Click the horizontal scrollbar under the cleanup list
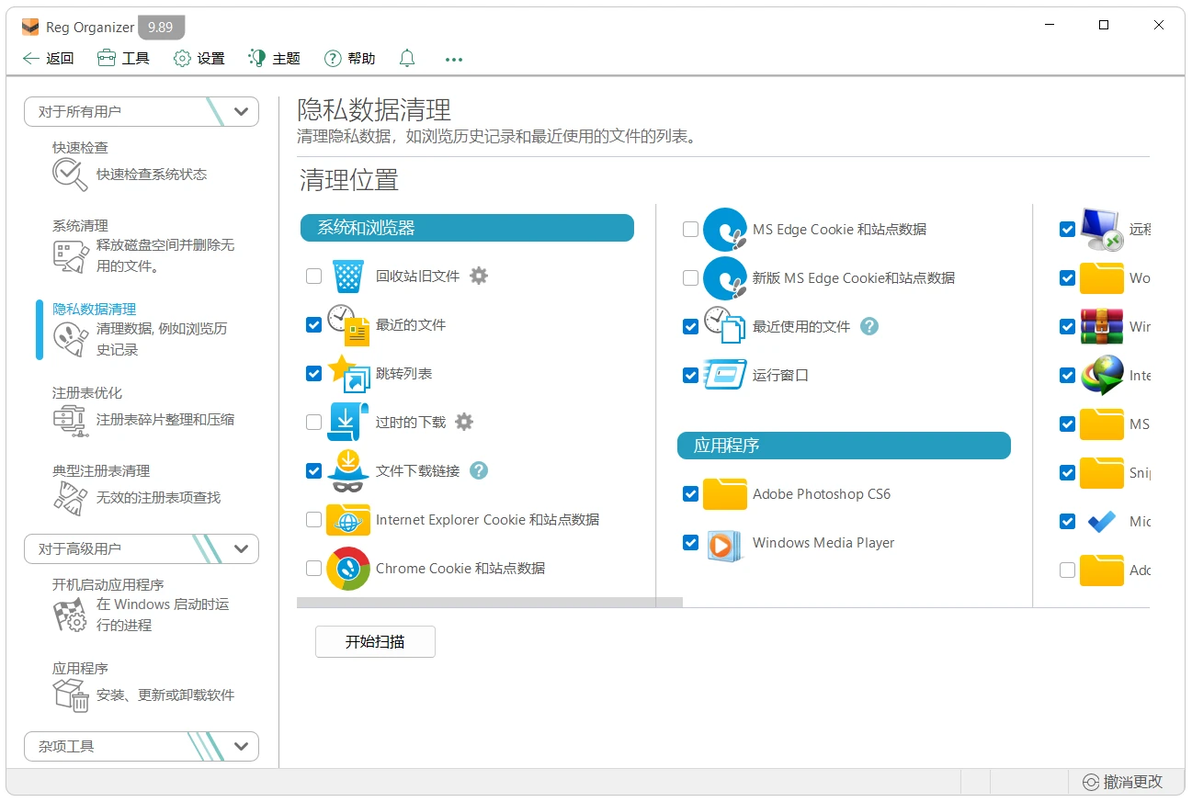 490,602
